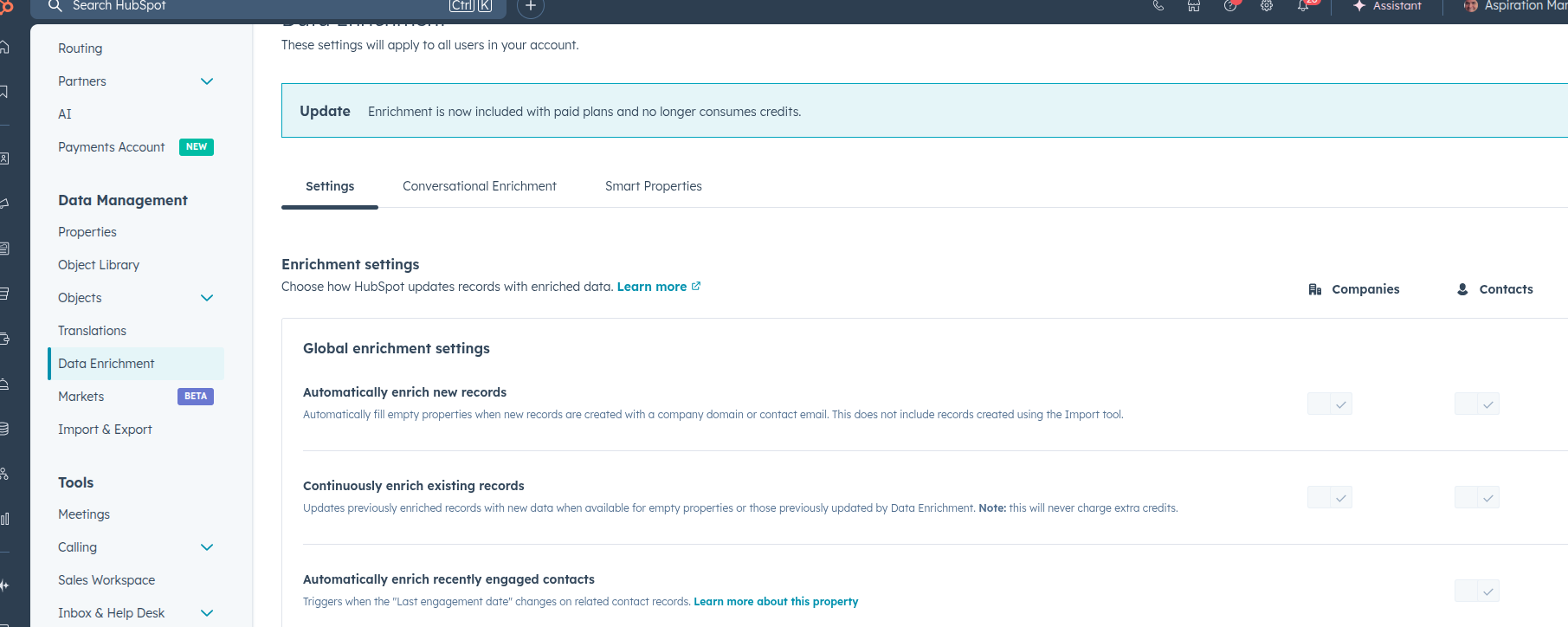Open Bookmarks in the left rail
1568x627 pixels.
coord(4,91)
